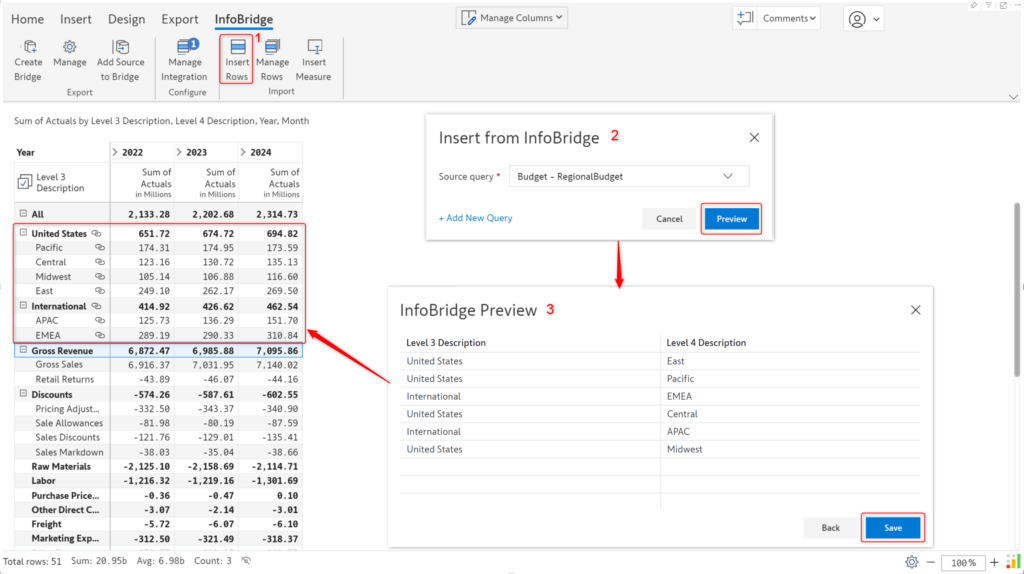Close the InfoBridge Preview dialog

click(916, 310)
